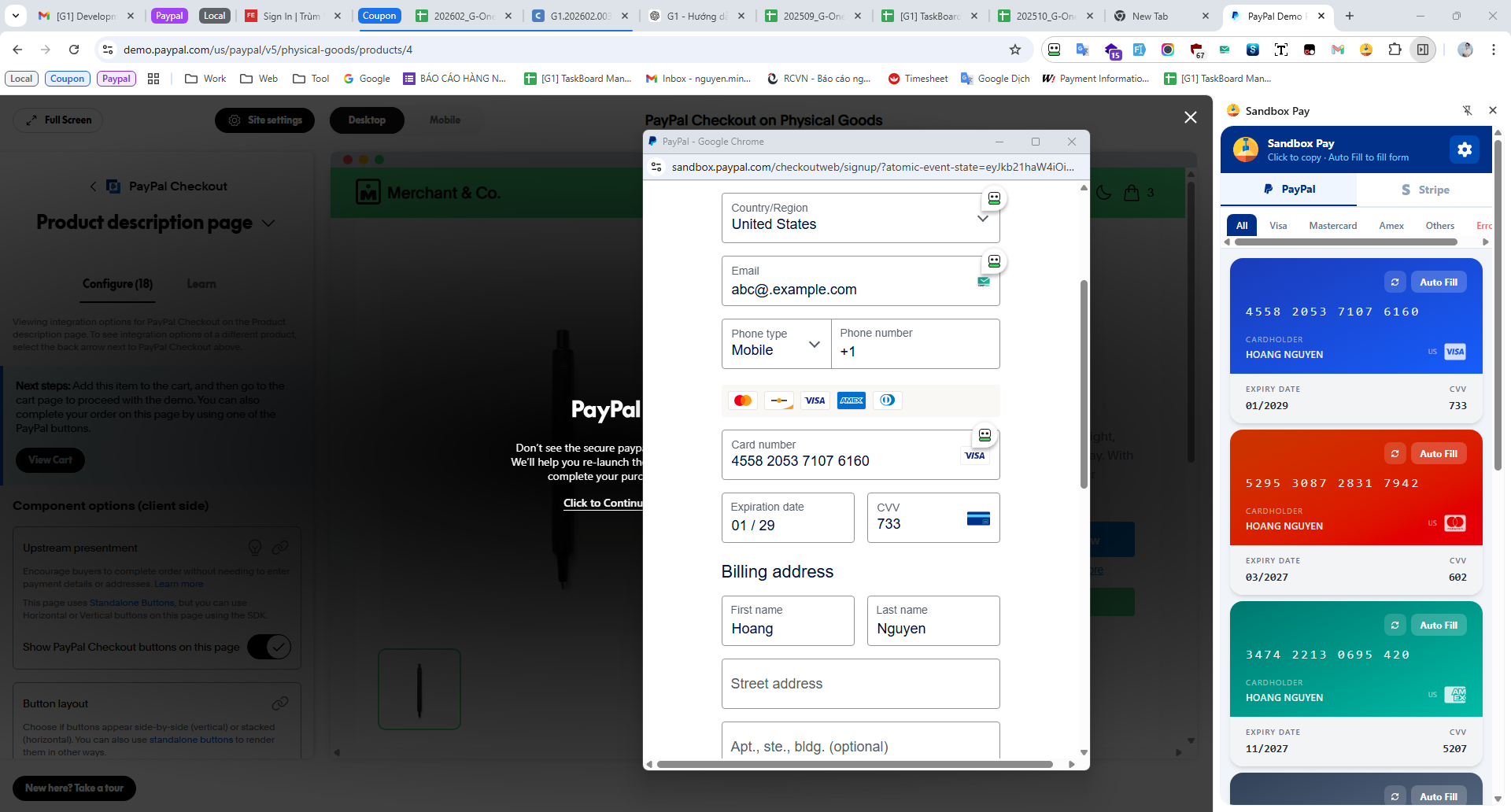Click PayPal popup vertical scrollbar
Image resolution: width=1511 pixels, height=812 pixels.
click(x=1084, y=384)
